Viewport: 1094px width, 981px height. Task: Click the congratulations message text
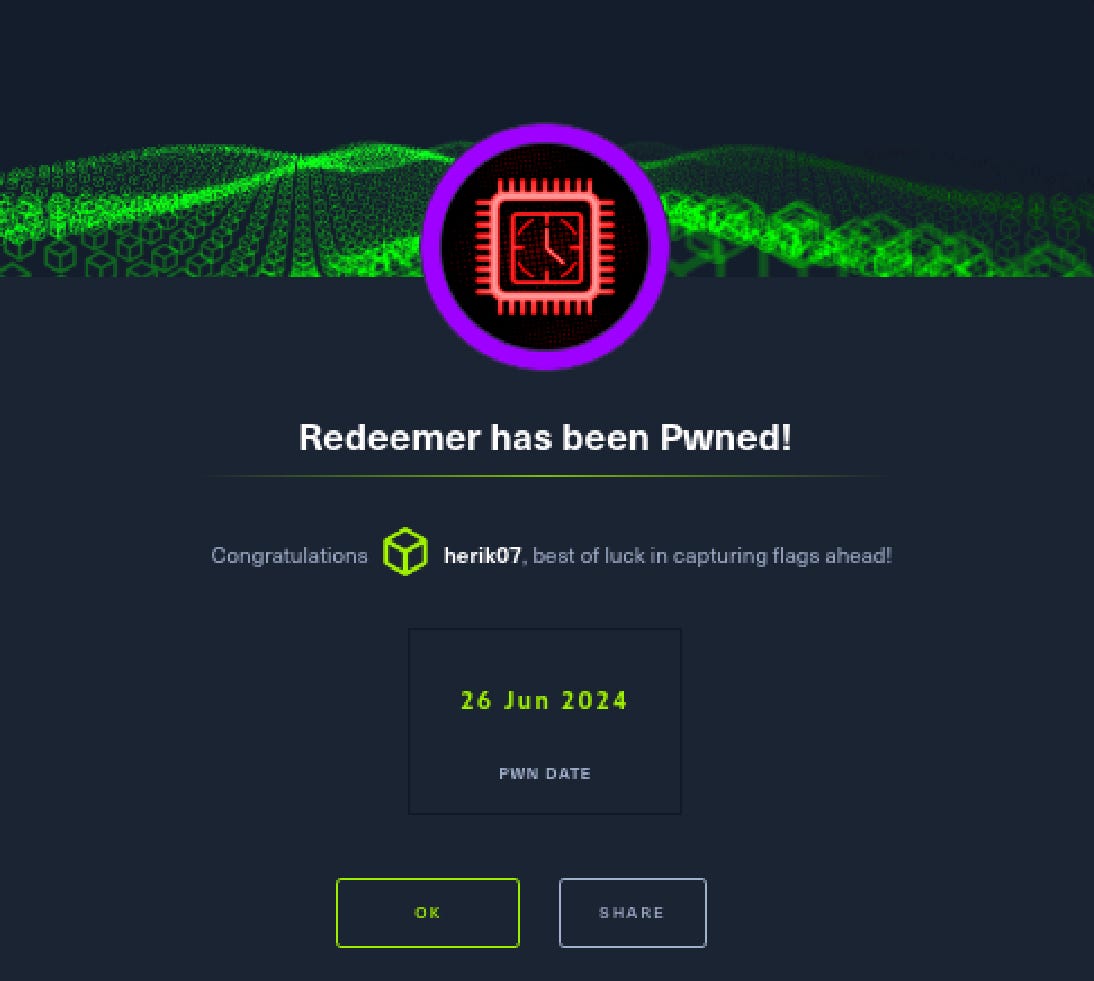289,555
